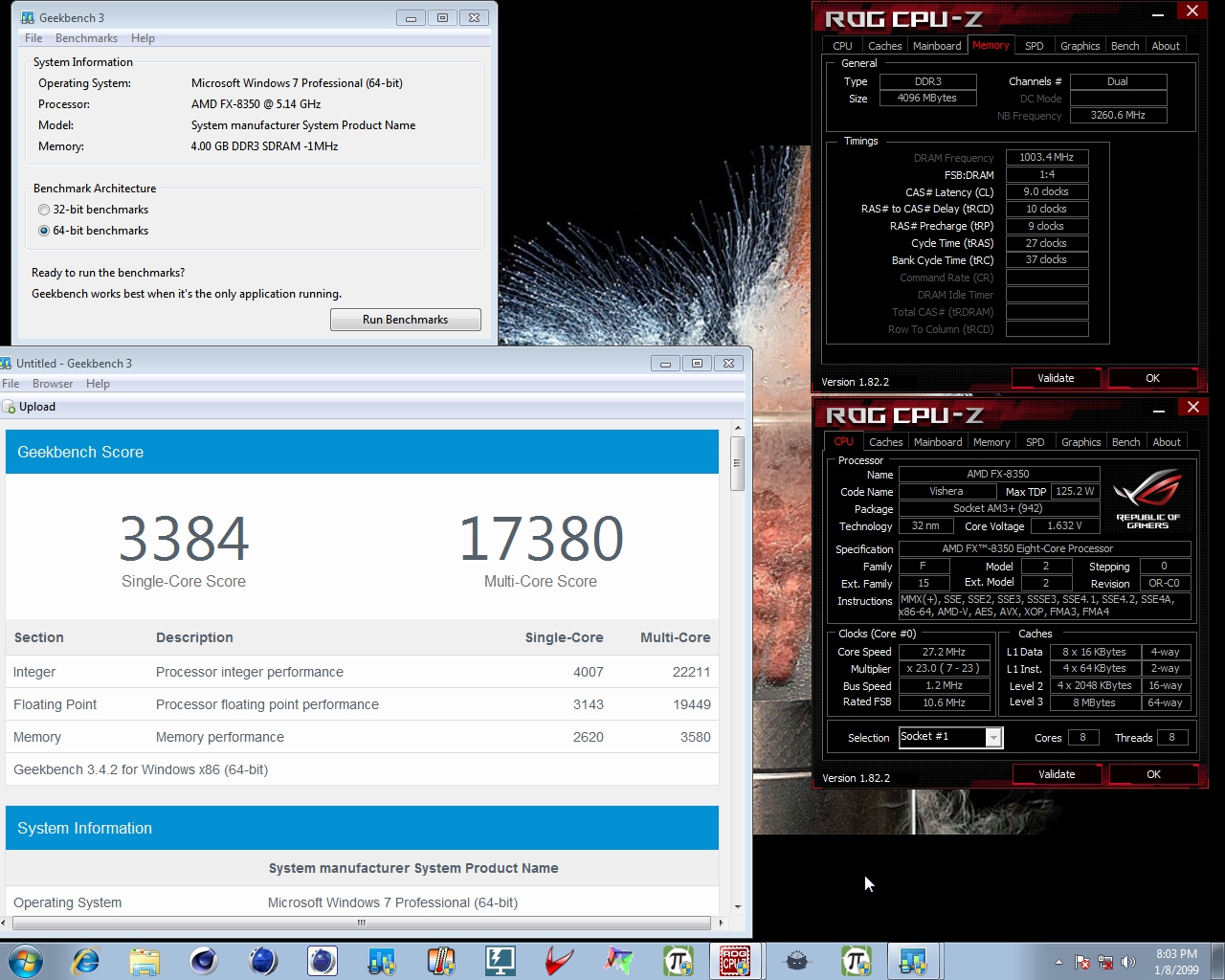Viewport: 1225px width, 980px height.
Task: Click the framed blue sphere taskbar icon
Action: coord(323,960)
